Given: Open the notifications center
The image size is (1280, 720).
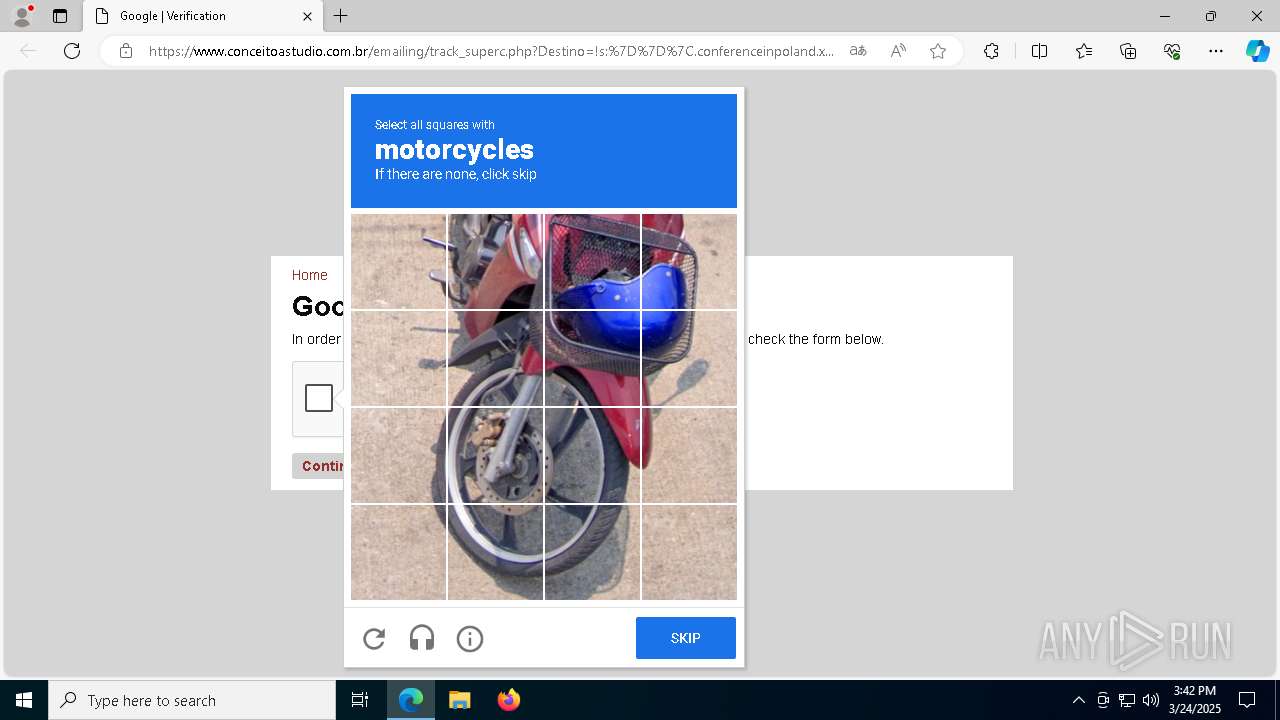Looking at the screenshot, I should point(1247,700).
